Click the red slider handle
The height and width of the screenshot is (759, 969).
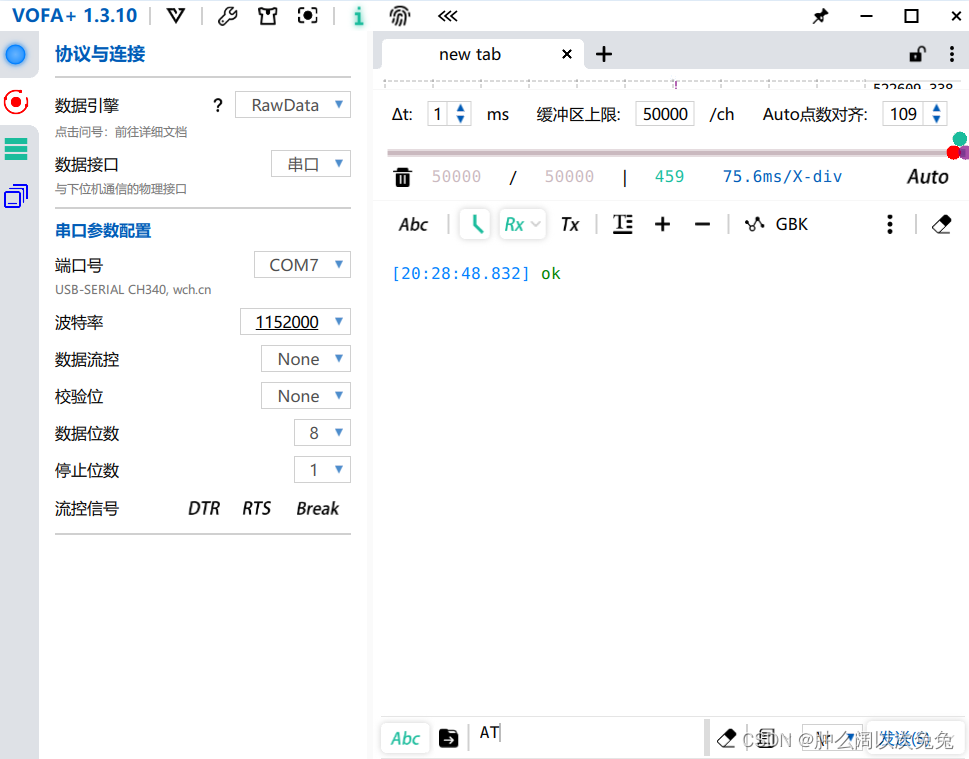point(954,152)
